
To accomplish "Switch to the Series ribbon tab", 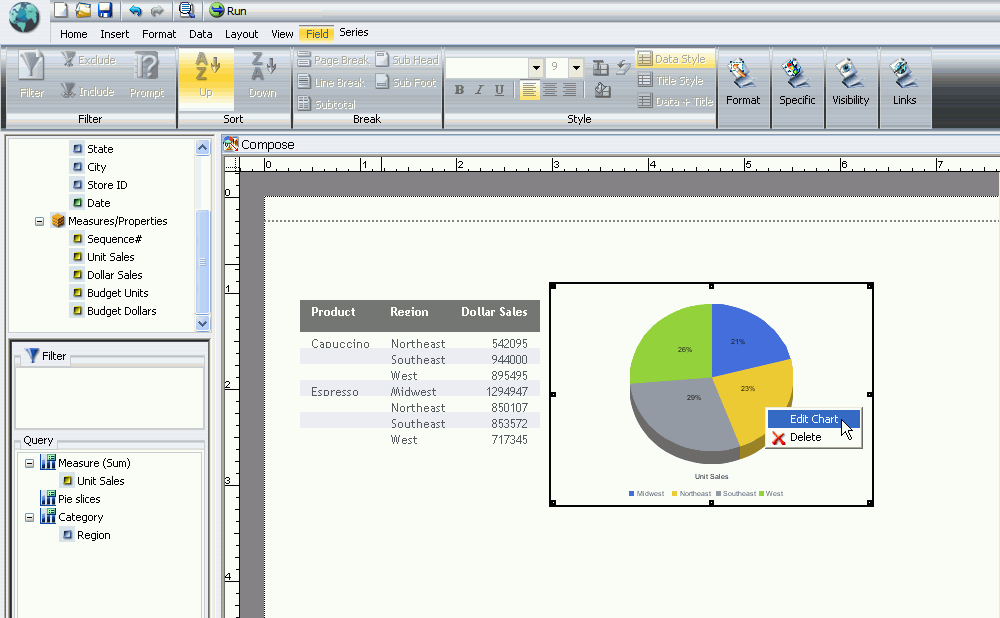I will point(353,33).
